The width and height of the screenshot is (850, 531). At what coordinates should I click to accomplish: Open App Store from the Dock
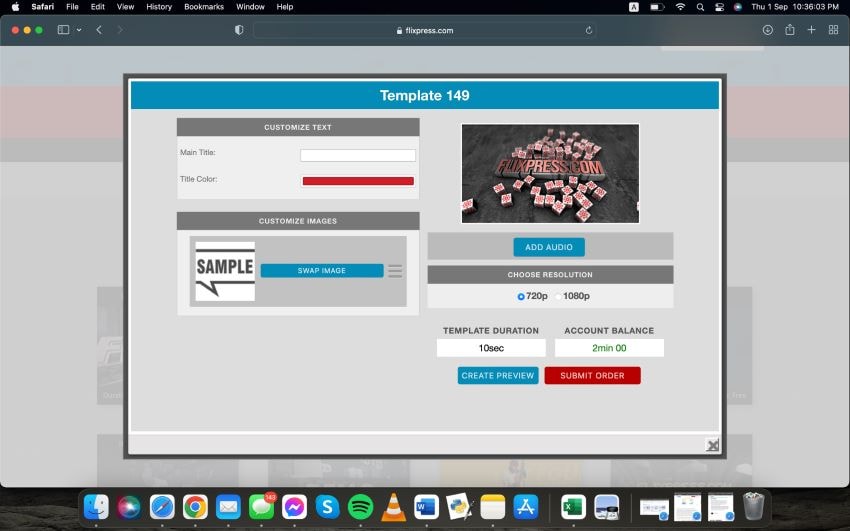pyautogui.click(x=526, y=508)
